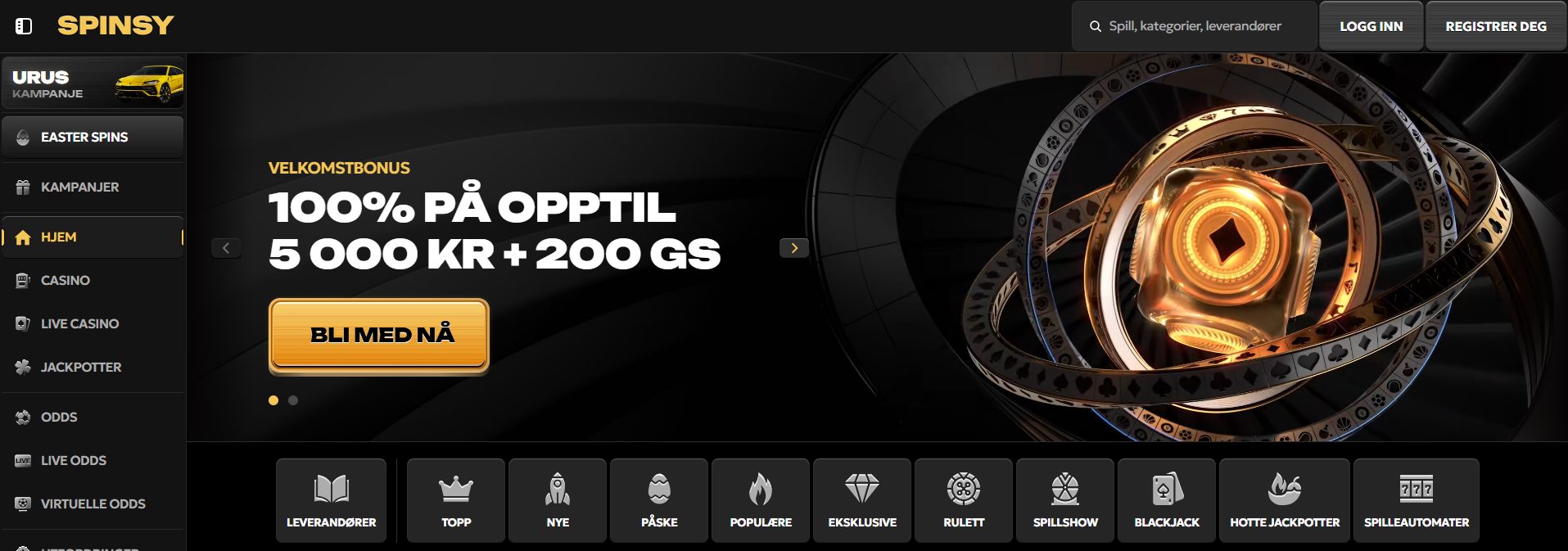Open the Nye rocket icon category
Viewport: 1568px width, 551px height.
[558, 500]
